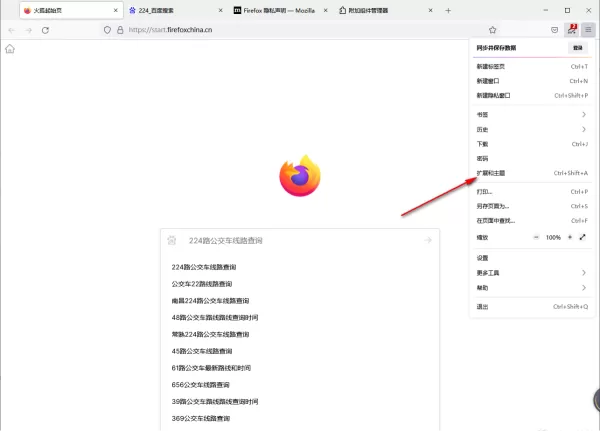Select 退出 quit menu item
The image size is (600, 431).
pyautogui.click(x=532, y=307)
